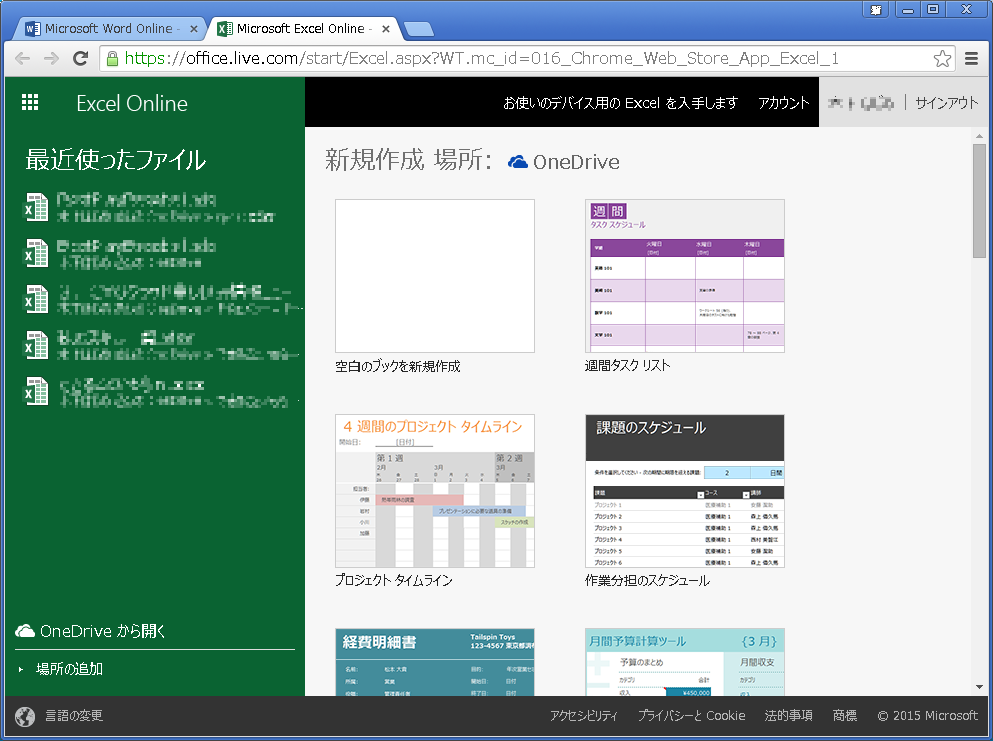
Task: Close the Microsoft Excel Online tab
Action: (x=386, y=28)
